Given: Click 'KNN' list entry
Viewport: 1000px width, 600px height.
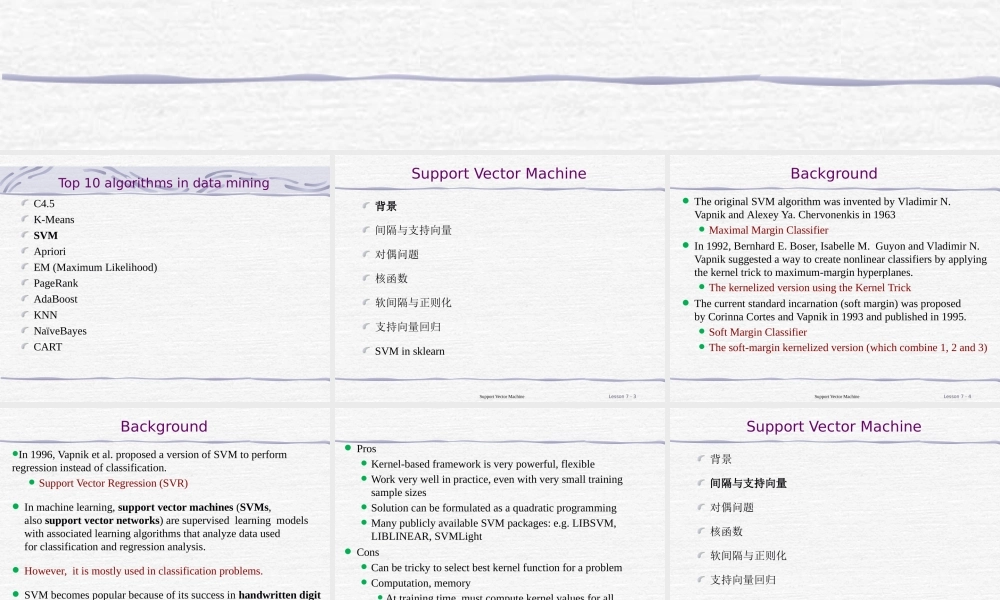Looking at the screenshot, I should click(45, 315).
